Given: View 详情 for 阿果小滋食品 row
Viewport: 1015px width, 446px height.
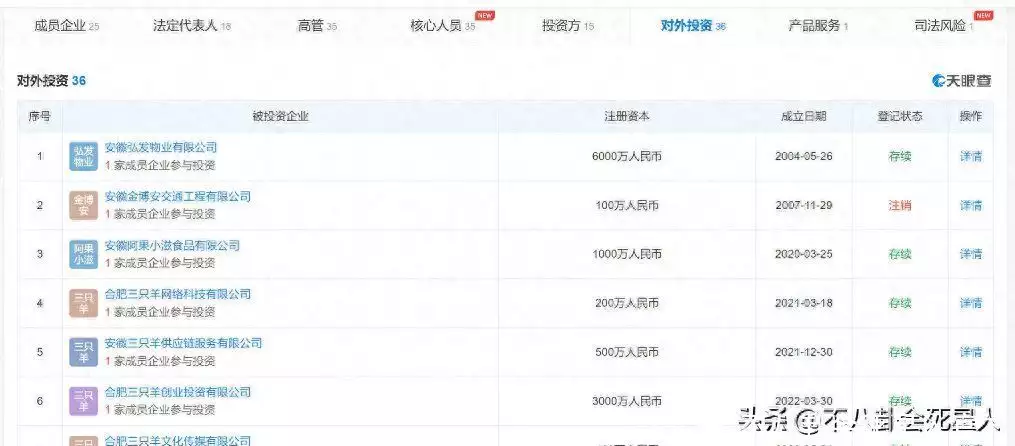Looking at the screenshot, I should coord(970,254).
